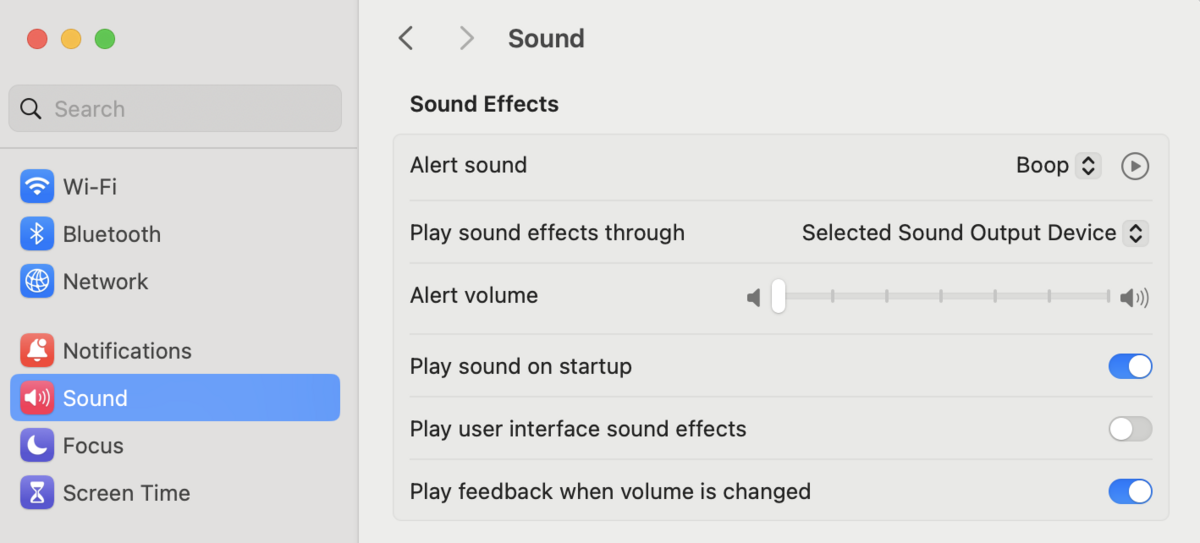Click the Wi-Fi icon in sidebar
This screenshot has height=543, width=1200.
[x=37, y=186]
